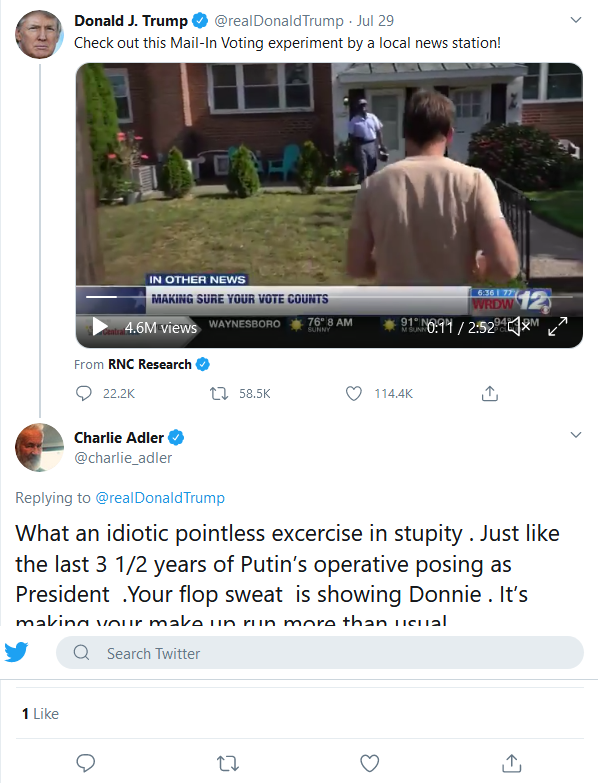Screen dimensions: 598x783
Task: Retweet Charlie Adler's reply
Action: (x=228, y=763)
